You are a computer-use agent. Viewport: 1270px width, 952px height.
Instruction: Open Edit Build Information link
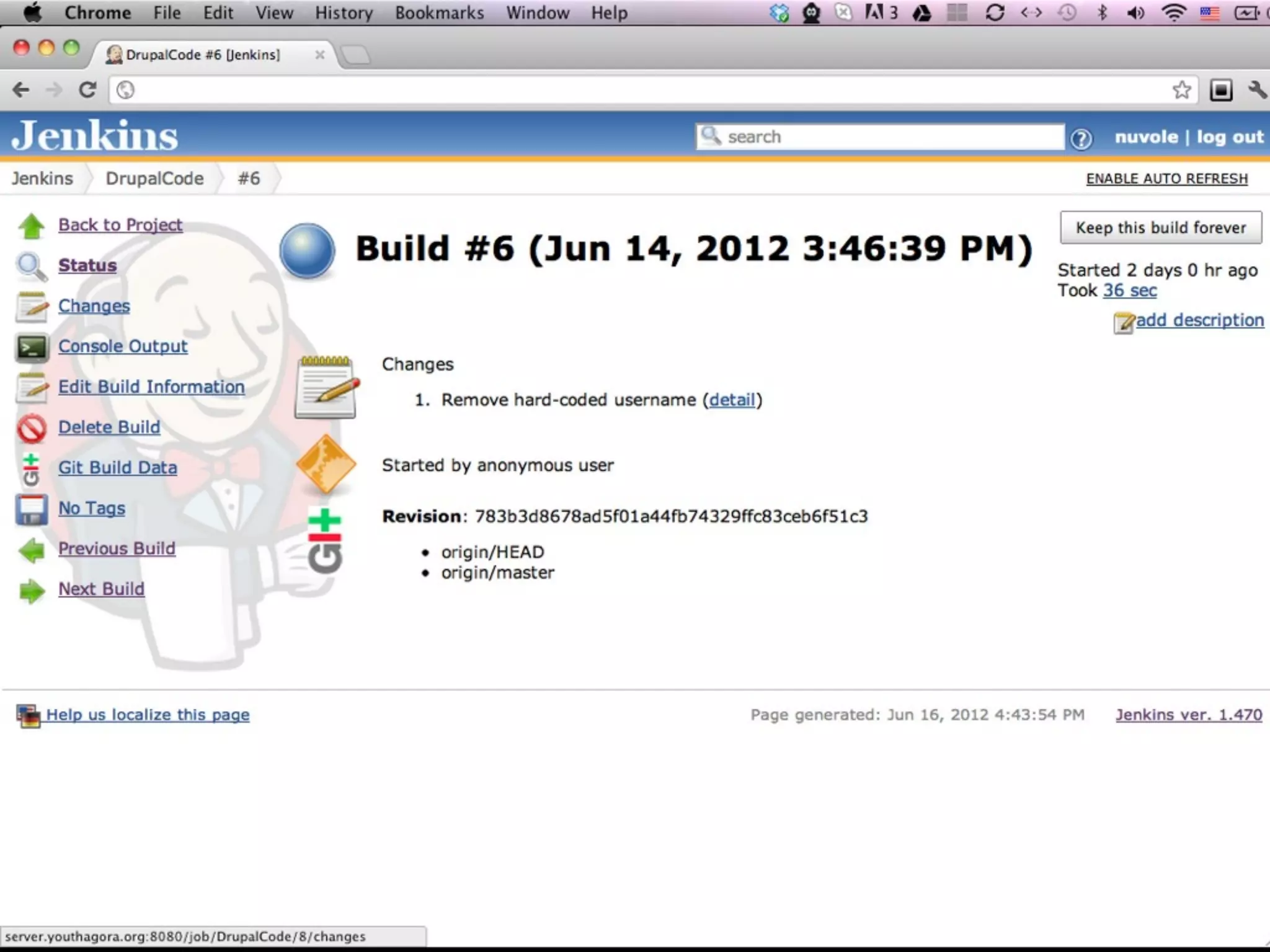pyautogui.click(x=151, y=387)
